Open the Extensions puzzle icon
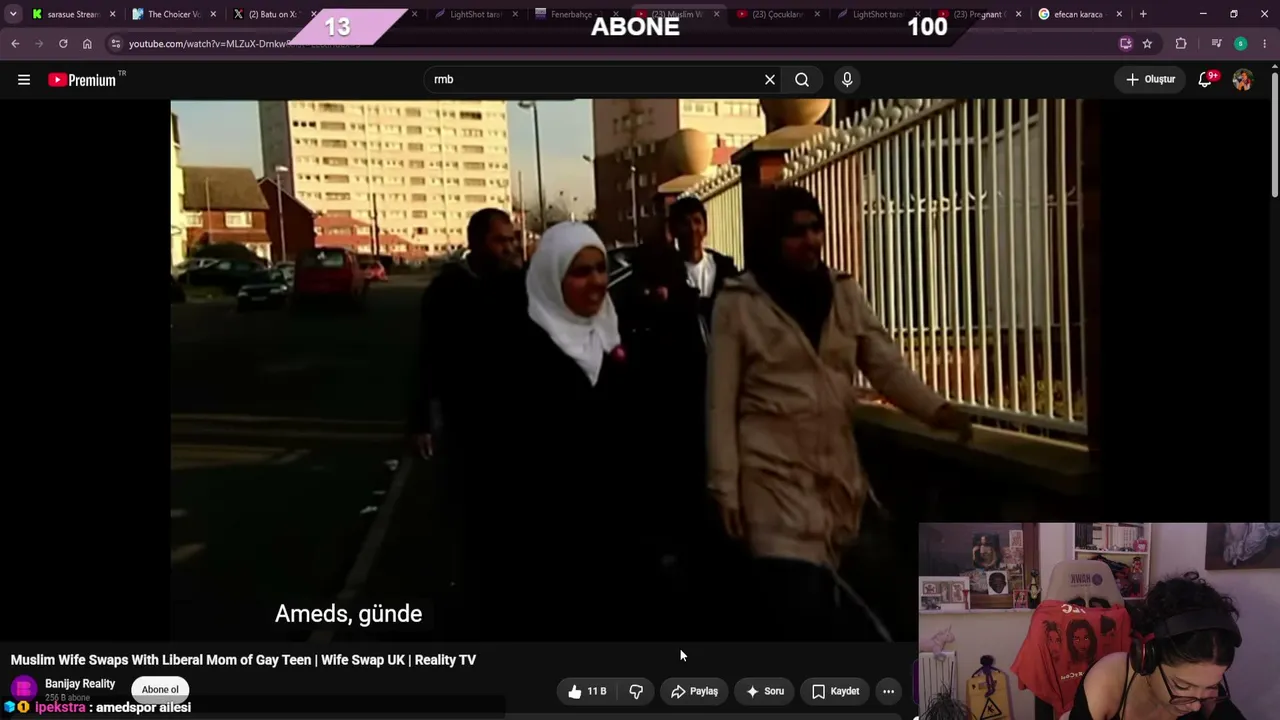1280x720 pixels. tap(1181, 44)
